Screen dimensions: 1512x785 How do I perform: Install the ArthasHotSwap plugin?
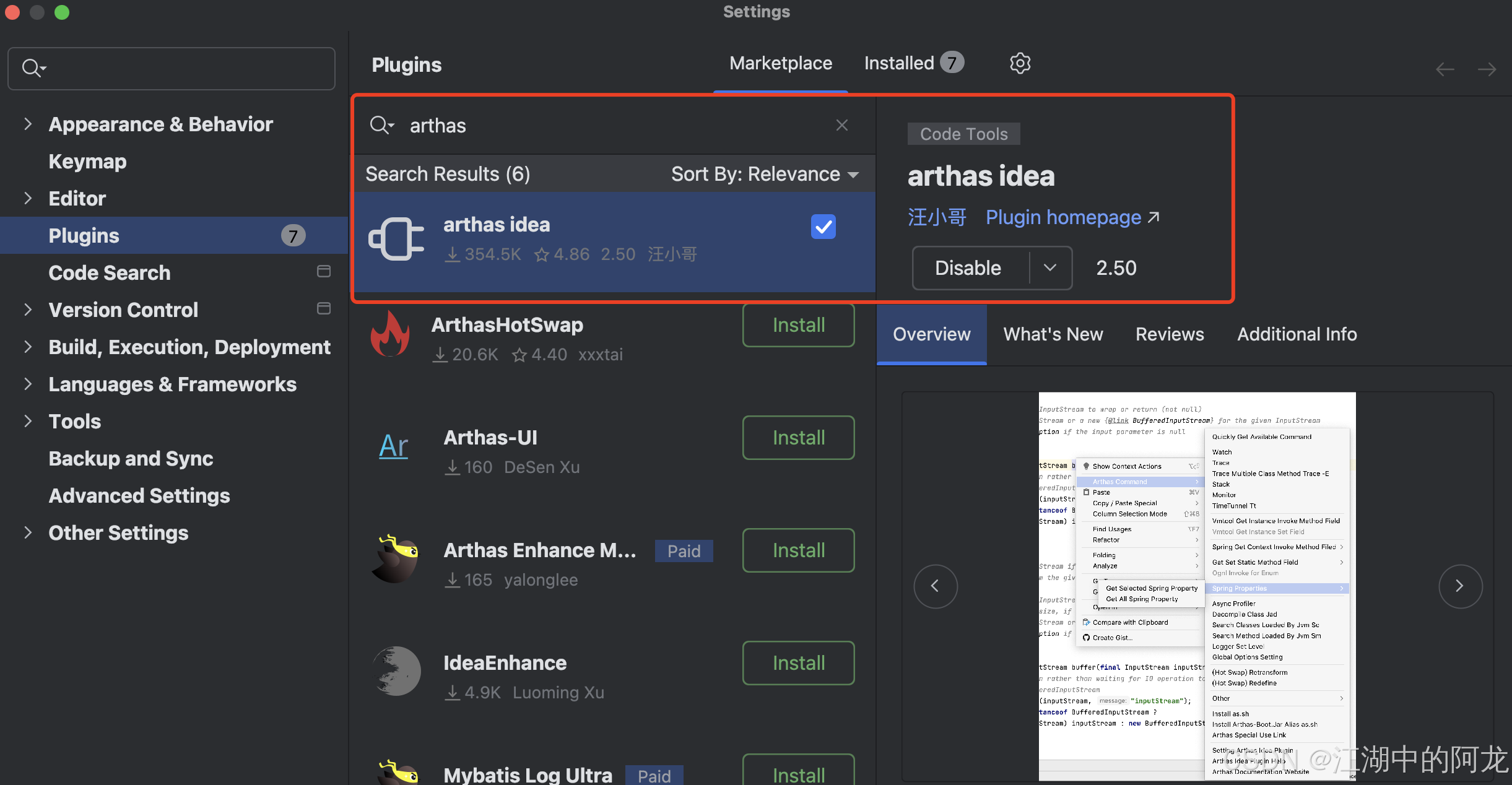coord(798,325)
